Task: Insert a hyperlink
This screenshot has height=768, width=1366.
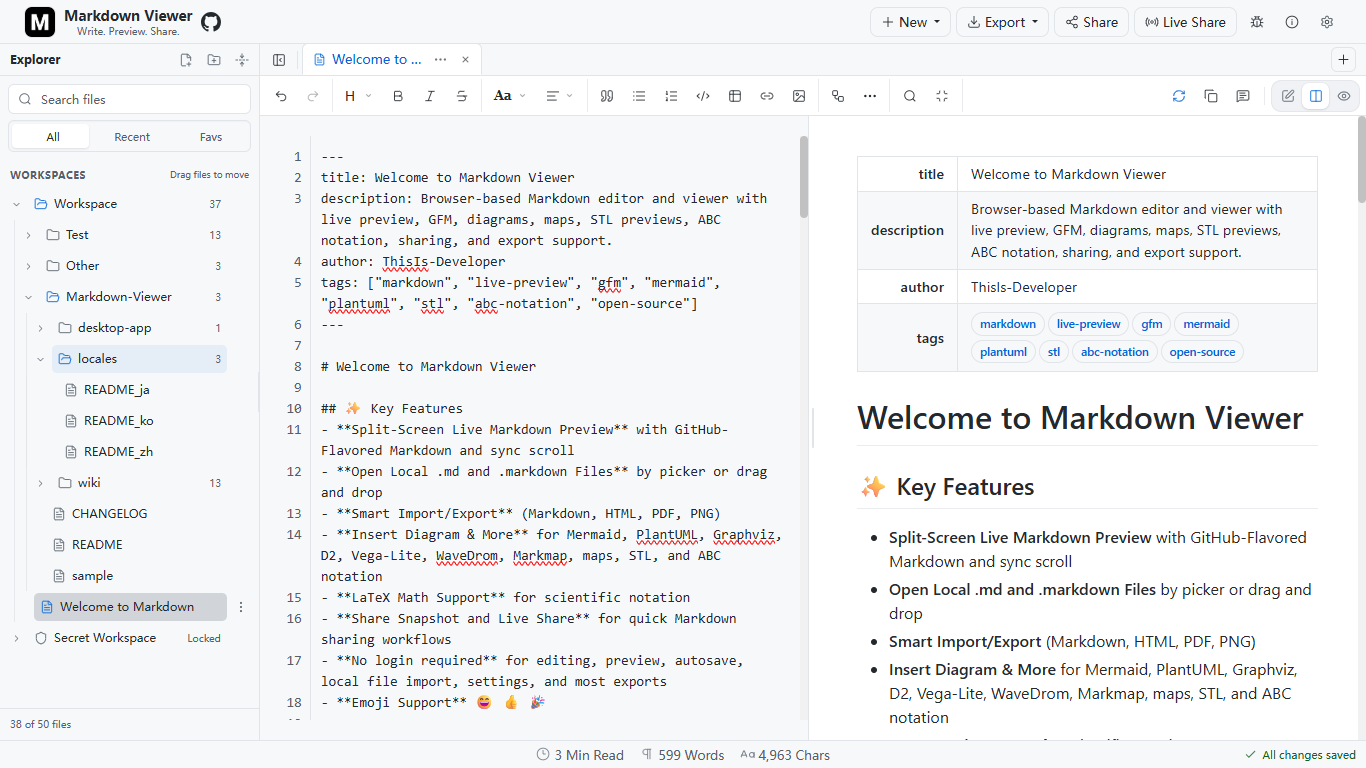Action: 767,96
